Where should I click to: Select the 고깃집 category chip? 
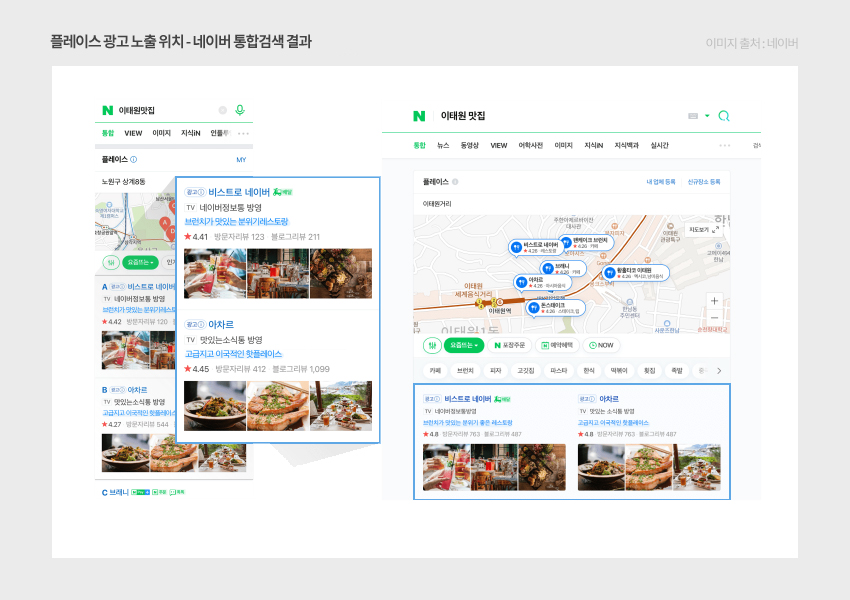coord(526,371)
